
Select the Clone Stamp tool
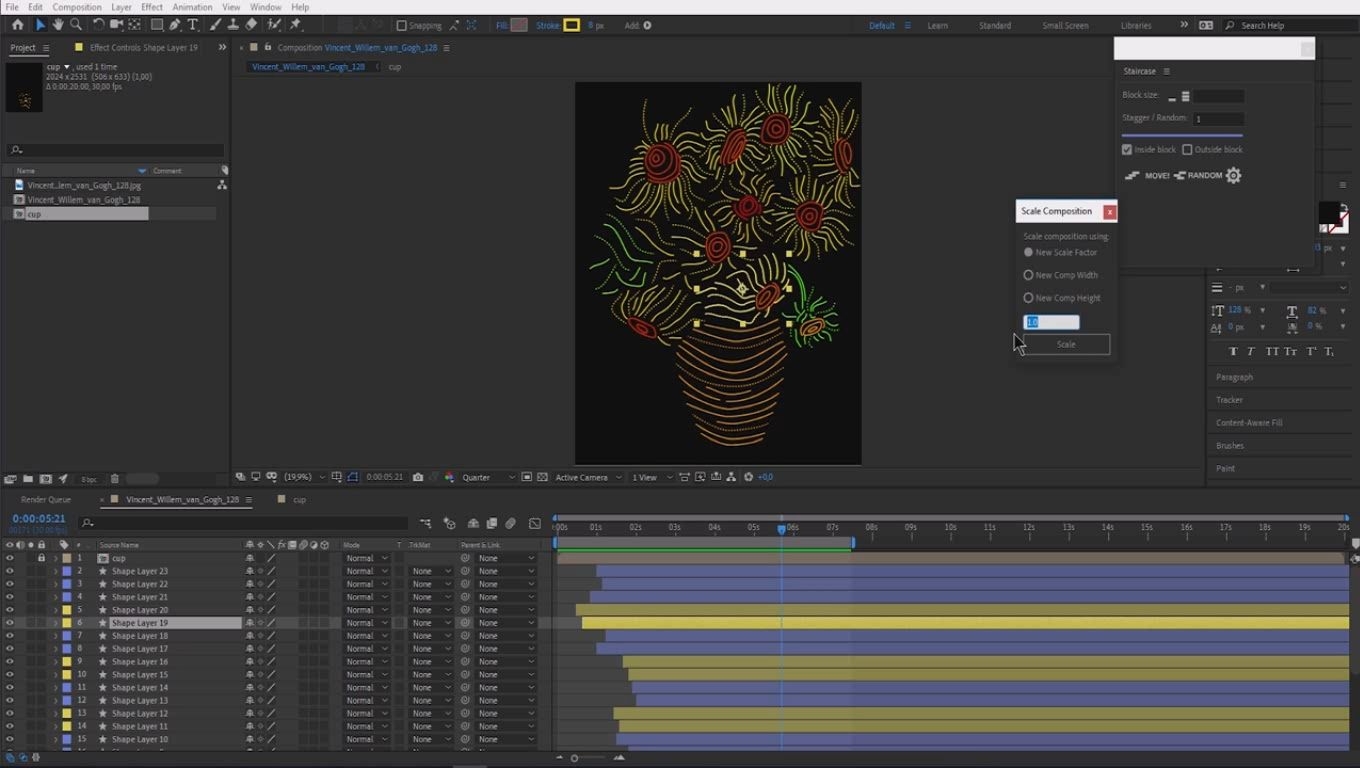coord(233,25)
